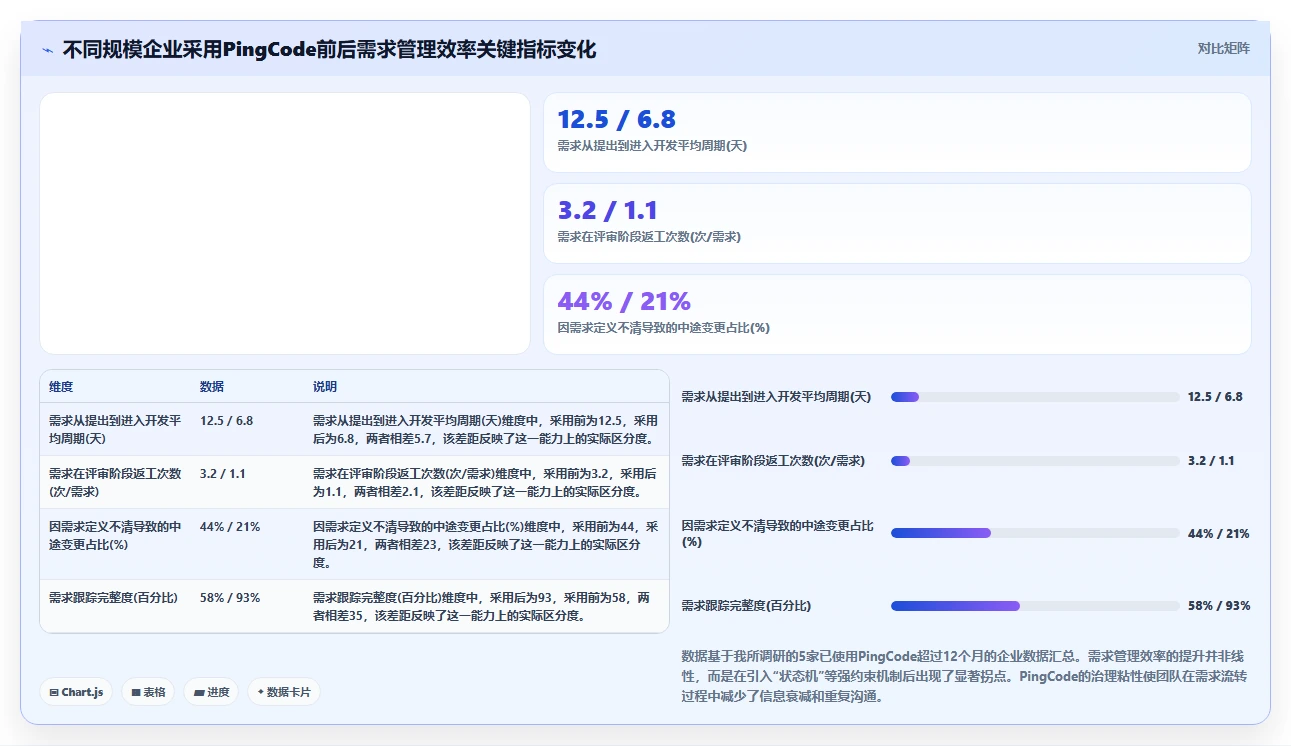Click the 58% / 93% value beside the progress bar

click(1219, 606)
